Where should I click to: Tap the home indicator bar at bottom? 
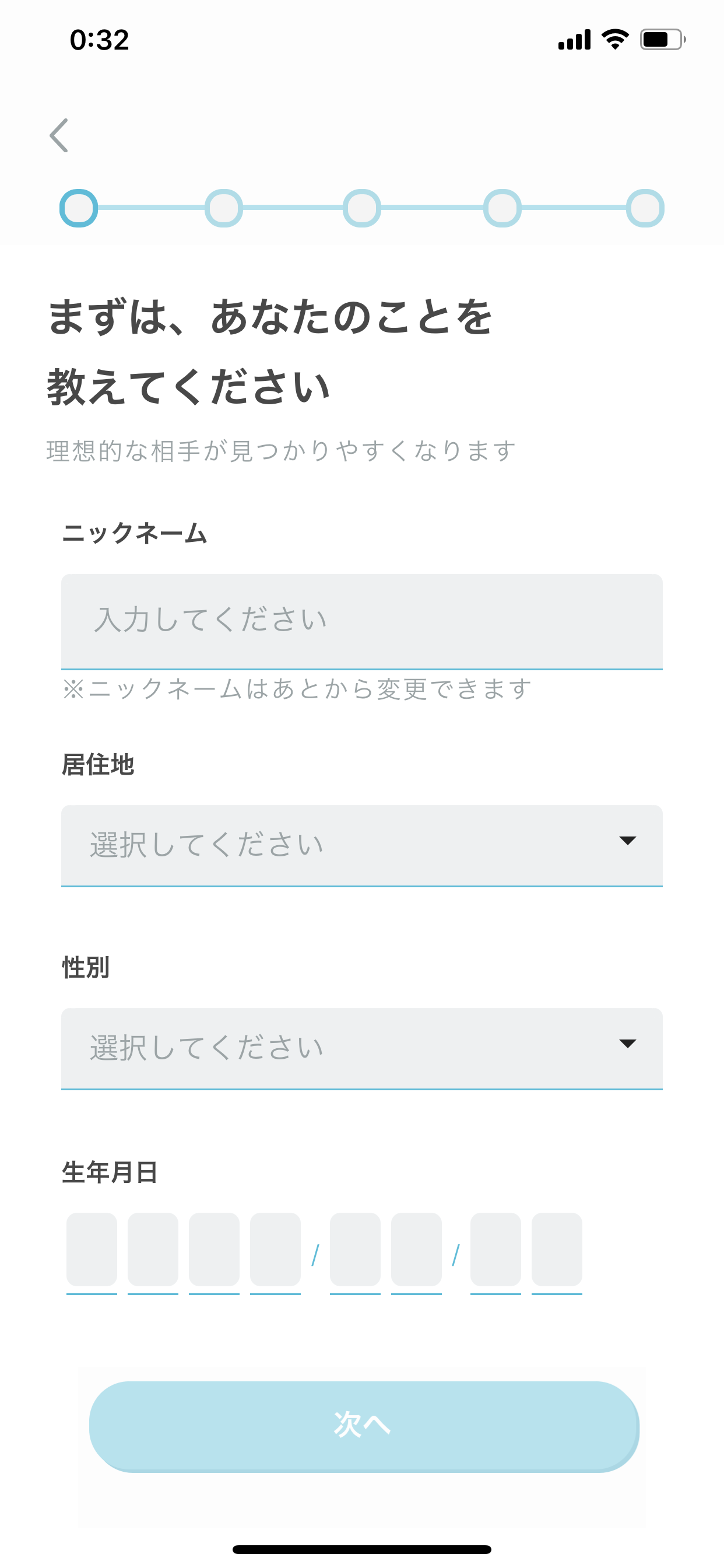tap(361, 1549)
